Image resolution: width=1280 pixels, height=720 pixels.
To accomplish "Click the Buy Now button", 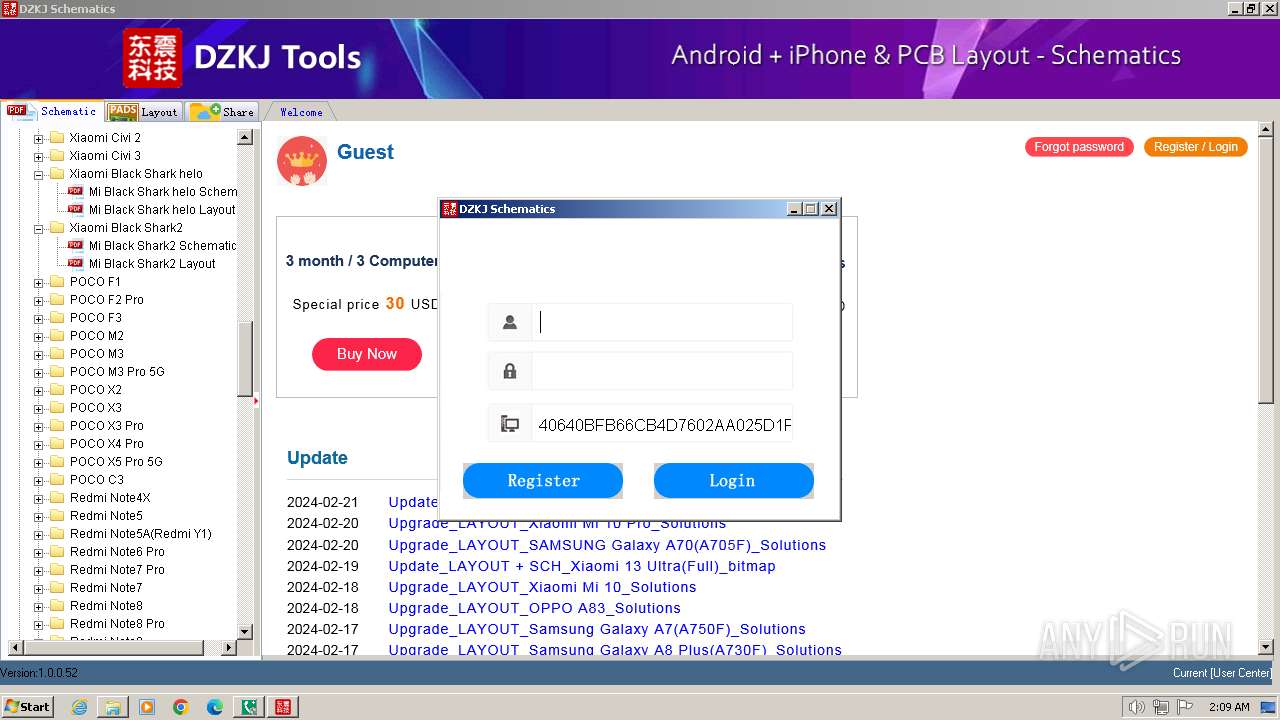I will pos(367,354).
